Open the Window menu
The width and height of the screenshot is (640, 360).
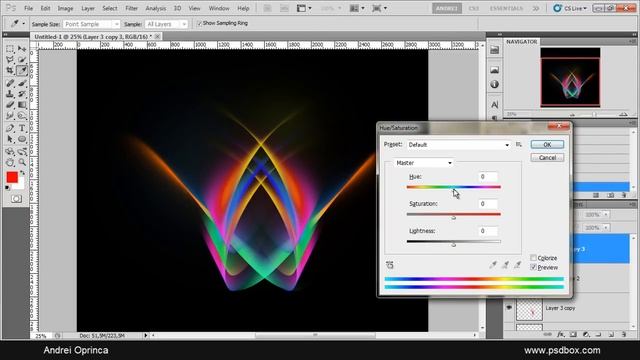pos(219,8)
